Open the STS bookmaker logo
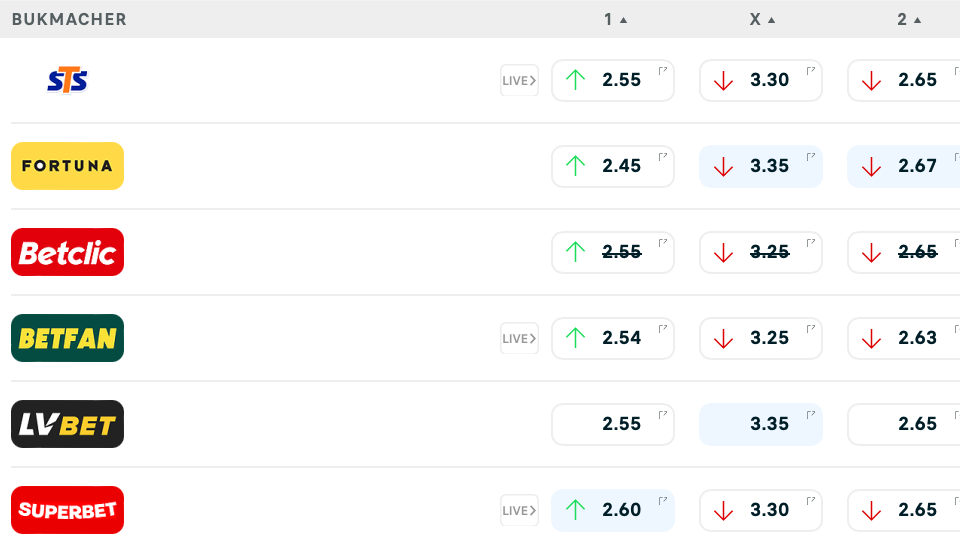Viewport: 960px width, 544px height. (67, 80)
